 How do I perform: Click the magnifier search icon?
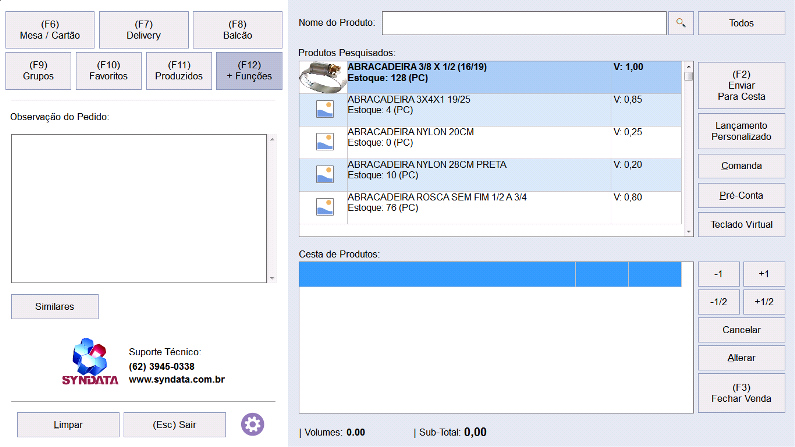(681, 23)
